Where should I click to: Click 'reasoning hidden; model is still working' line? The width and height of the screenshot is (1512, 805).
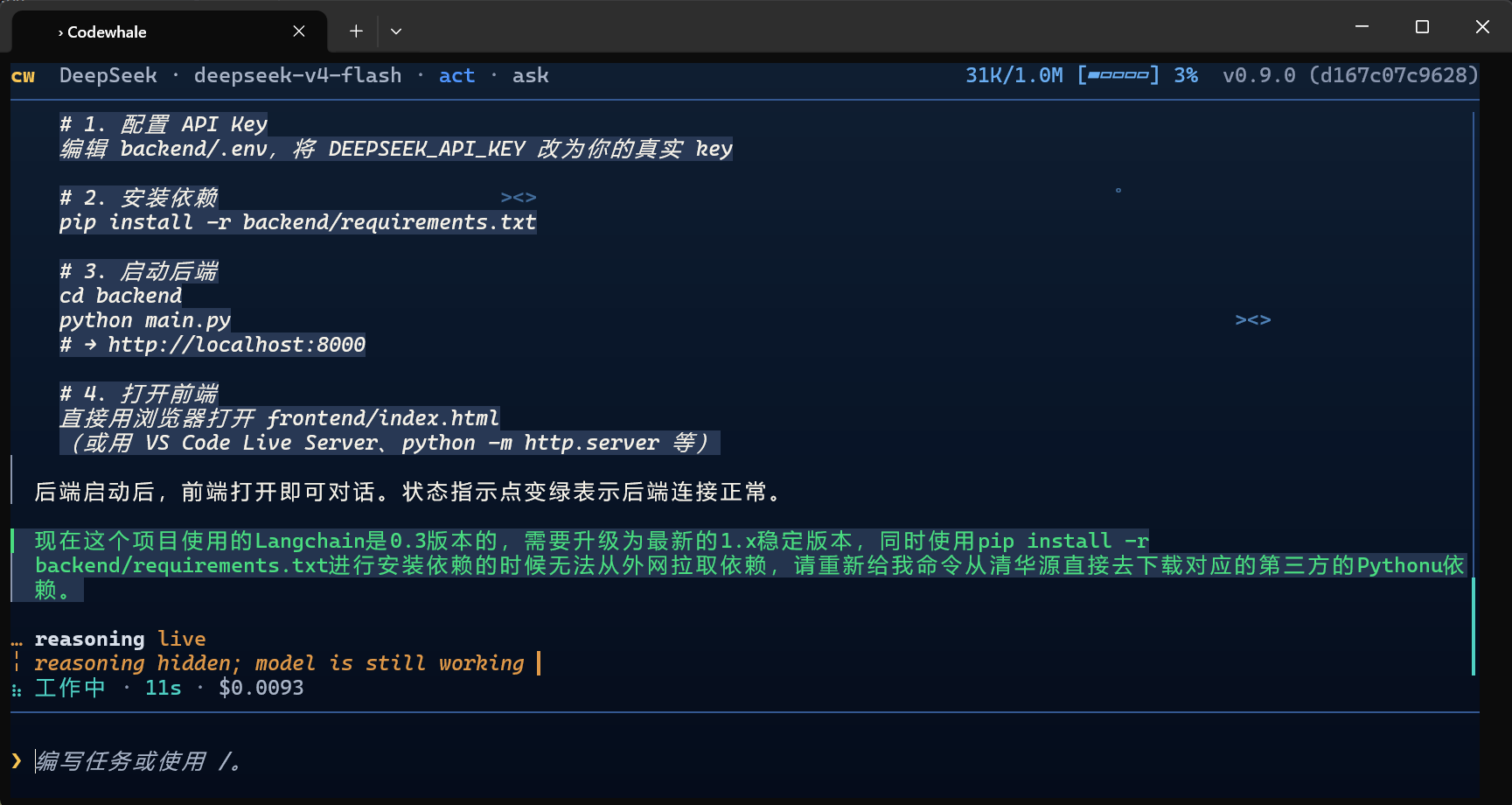click(x=279, y=663)
